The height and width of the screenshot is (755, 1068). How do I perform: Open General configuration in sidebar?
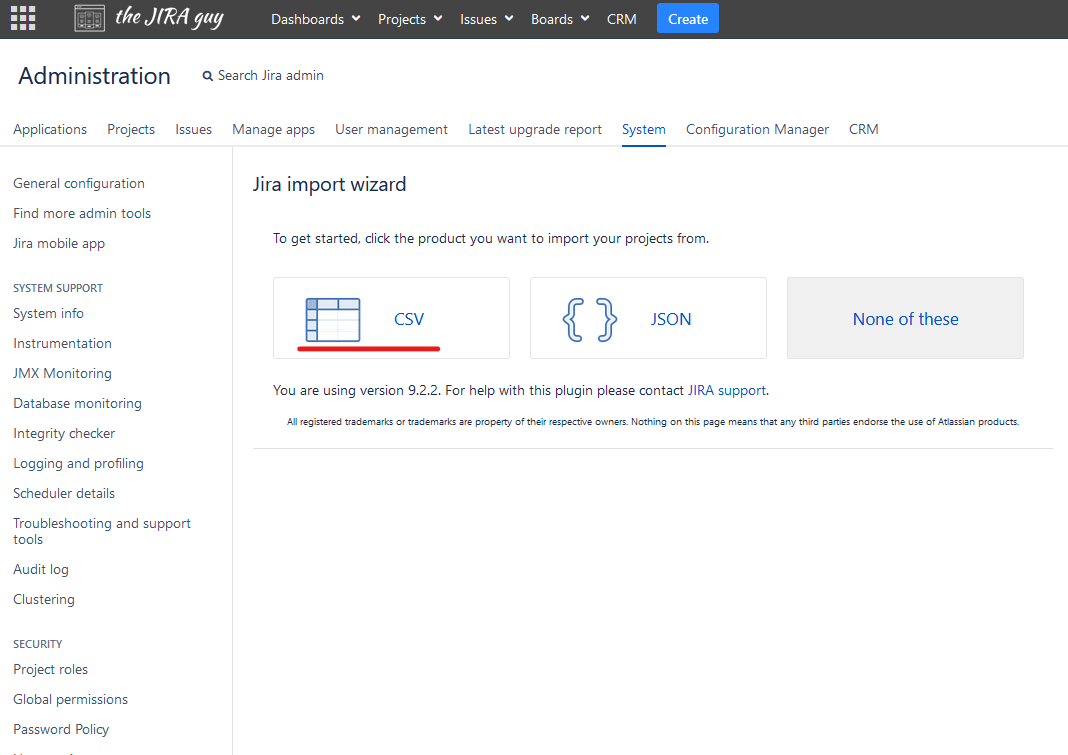point(79,183)
